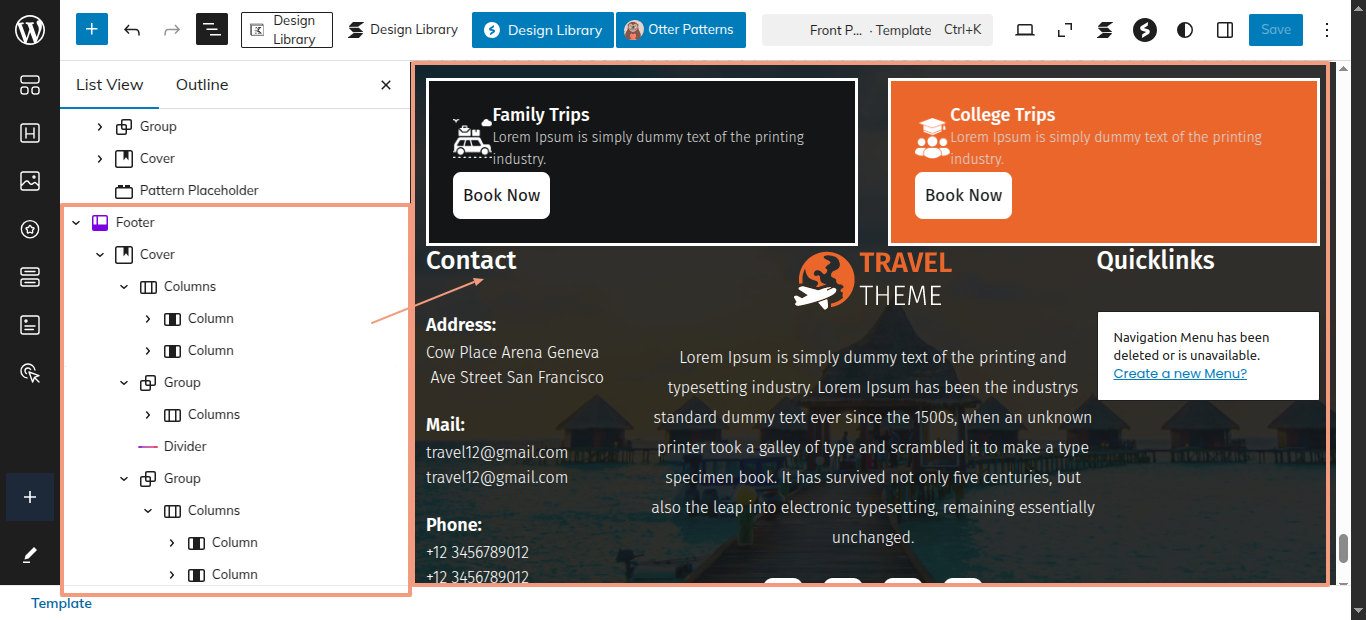Close the List View panel
This screenshot has height=620, width=1366.
[386, 85]
